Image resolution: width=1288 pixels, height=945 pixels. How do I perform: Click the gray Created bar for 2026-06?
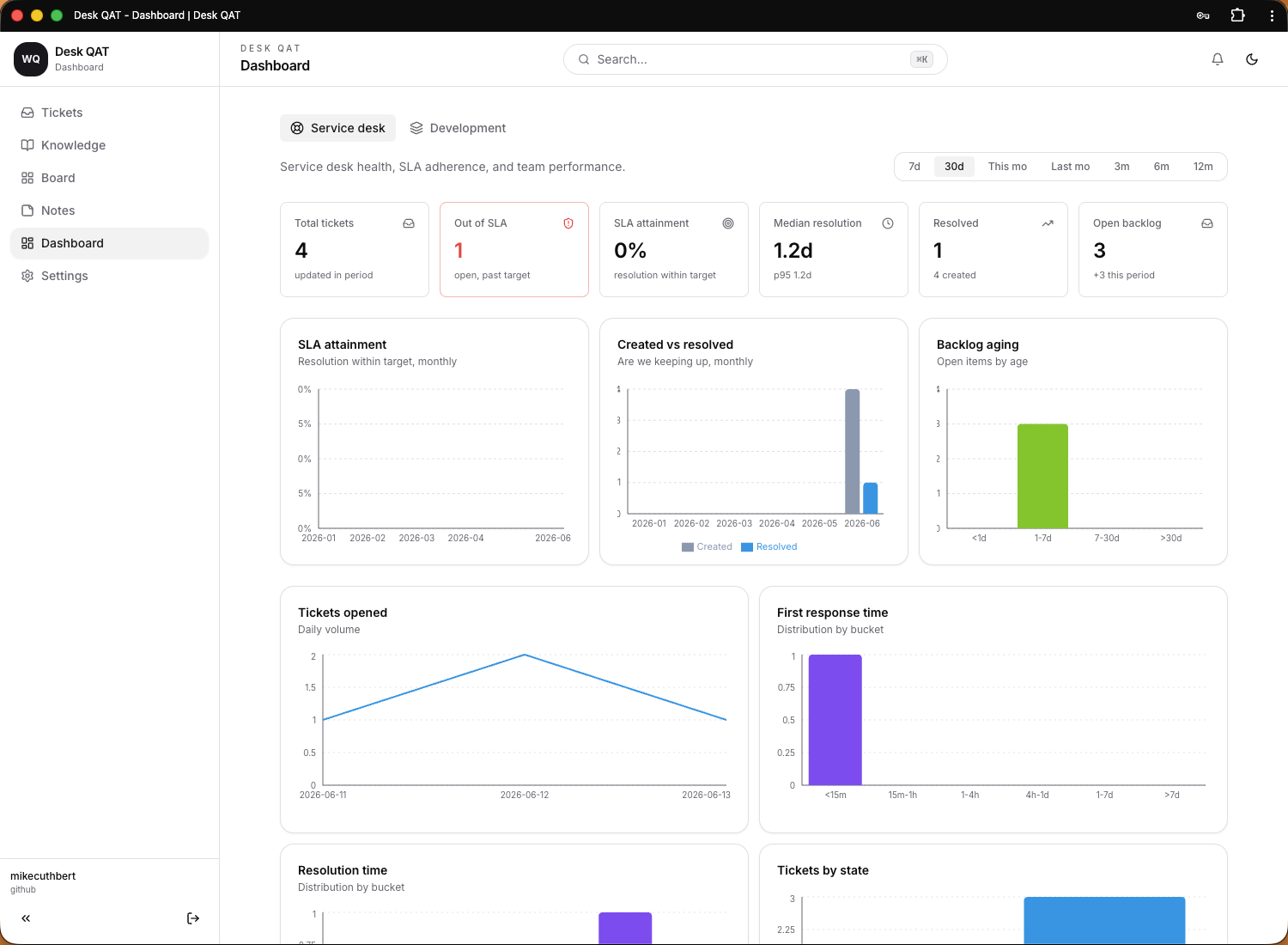(x=852, y=451)
